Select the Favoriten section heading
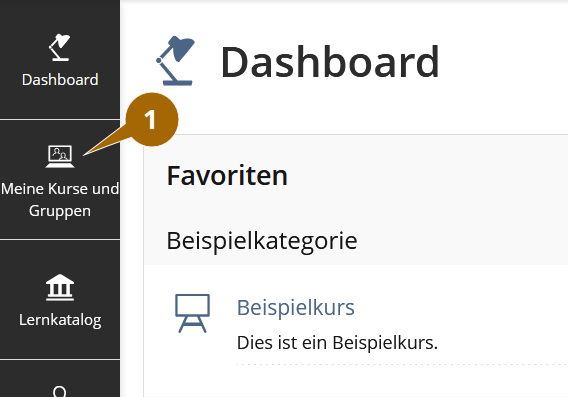568x397 pixels. point(227,176)
